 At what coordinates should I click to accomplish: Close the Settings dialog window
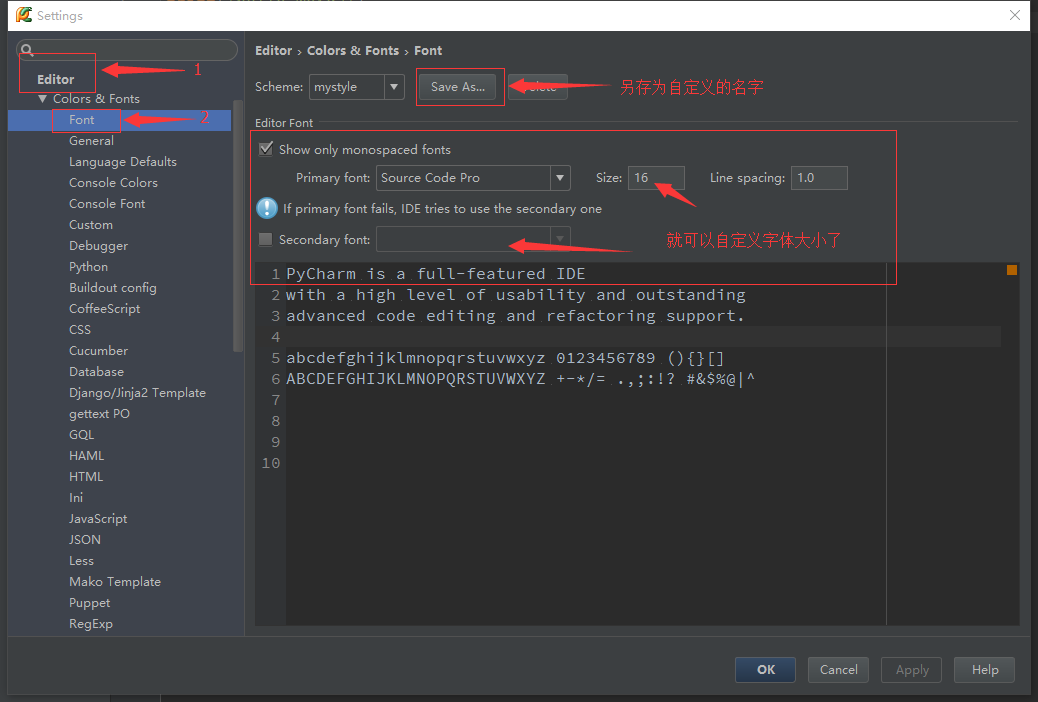(x=1014, y=15)
